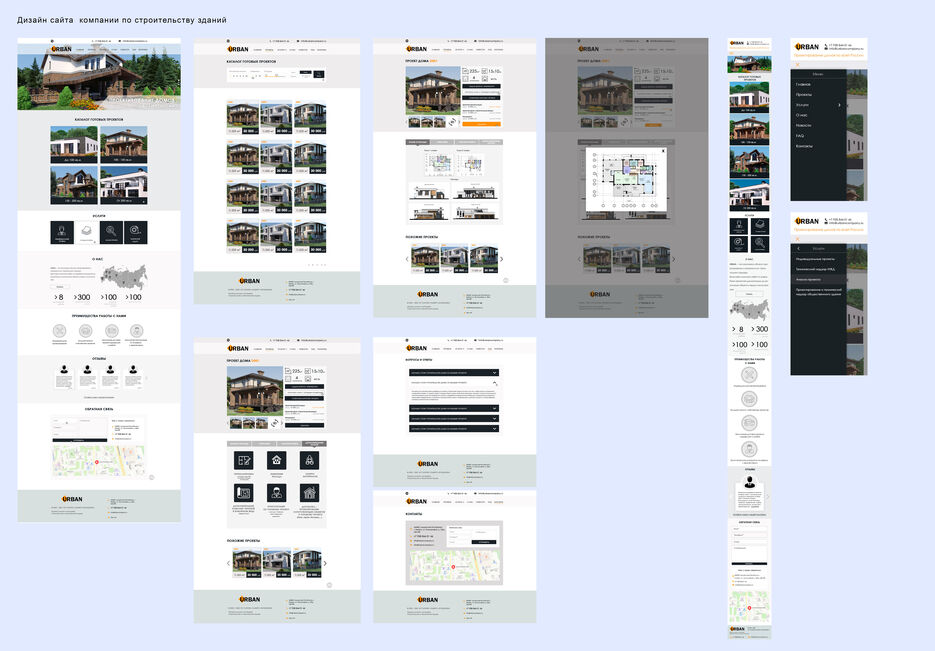Click the rolled floor-plan service icon on lower project page

click(x=243, y=493)
